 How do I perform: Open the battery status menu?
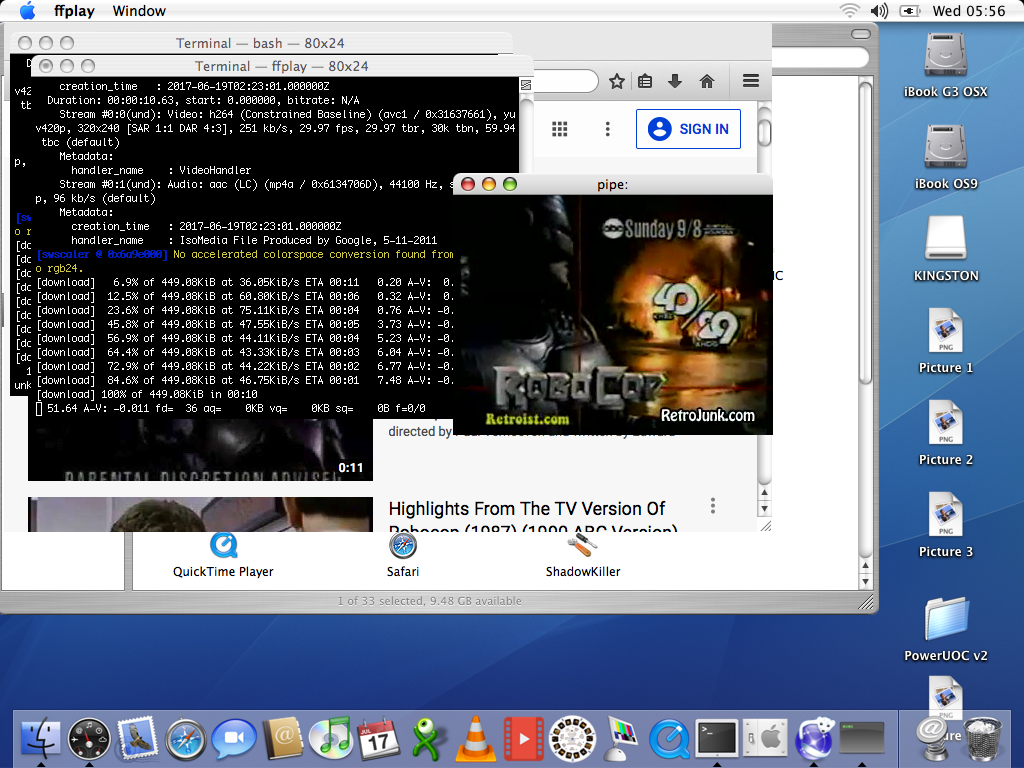pos(910,10)
